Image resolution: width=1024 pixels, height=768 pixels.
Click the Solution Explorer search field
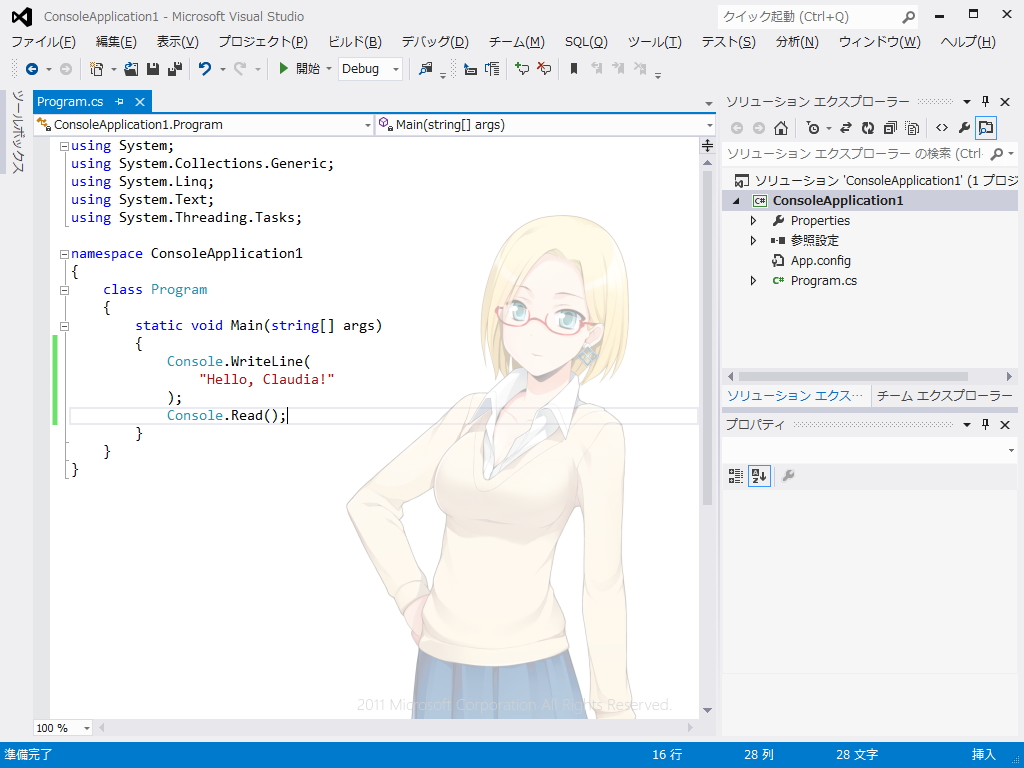869,154
